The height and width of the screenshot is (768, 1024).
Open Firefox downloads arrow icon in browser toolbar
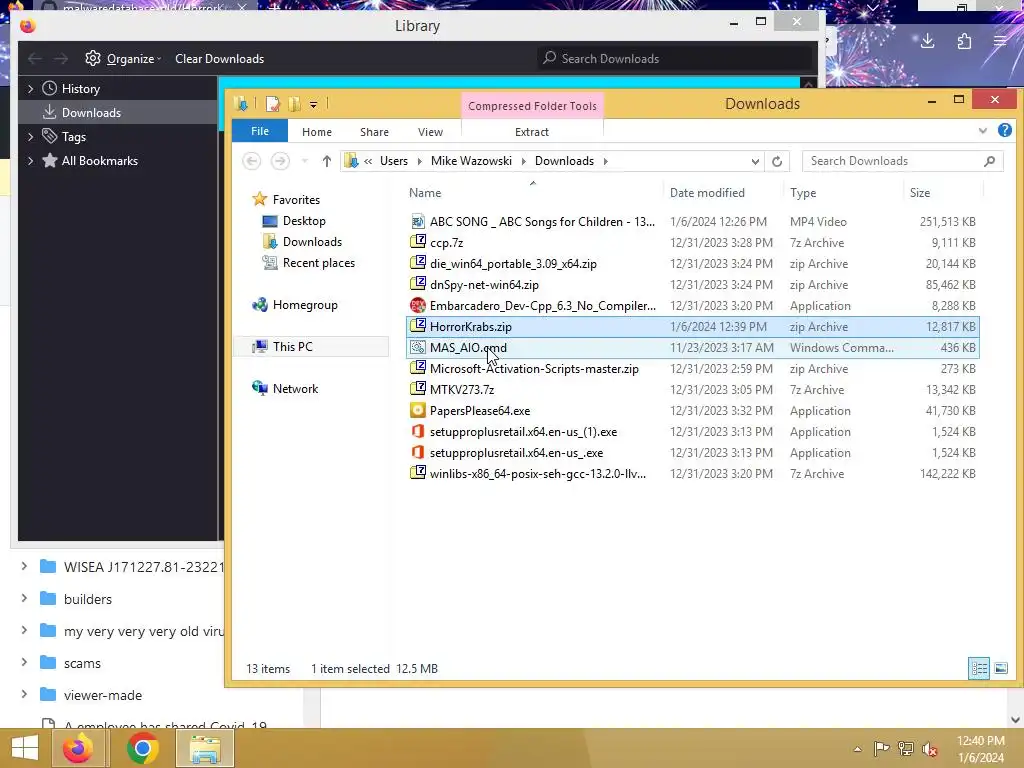927,41
